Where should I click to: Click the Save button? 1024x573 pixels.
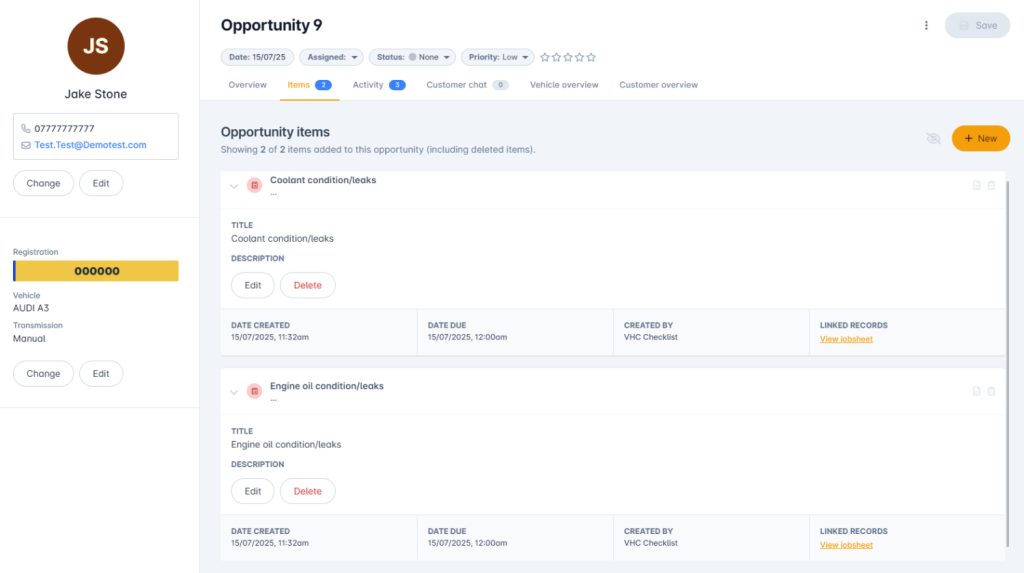(x=978, y=25)
